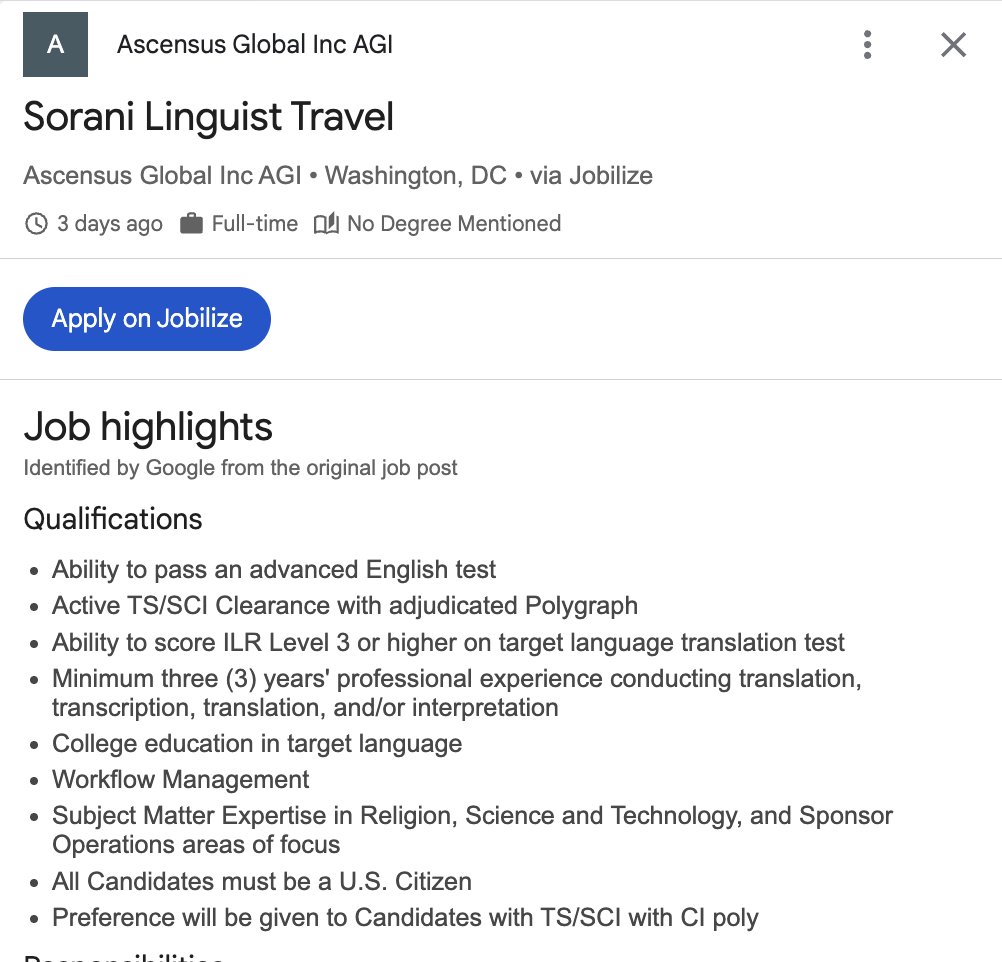Click the College education in target language bullet
The width and height of the screenshot is (1002, 962).
(257, 744)
